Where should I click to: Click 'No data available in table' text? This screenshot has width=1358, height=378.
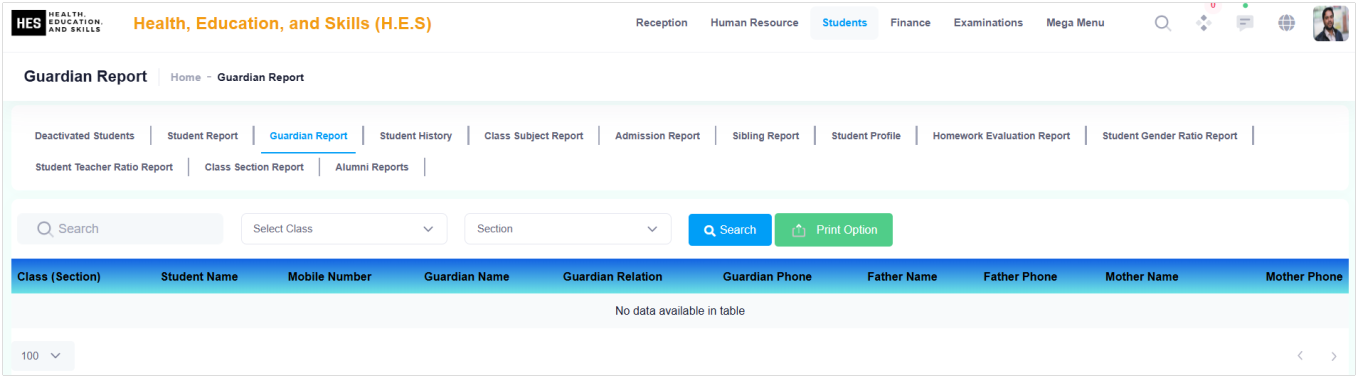click(x=680, y=311)
